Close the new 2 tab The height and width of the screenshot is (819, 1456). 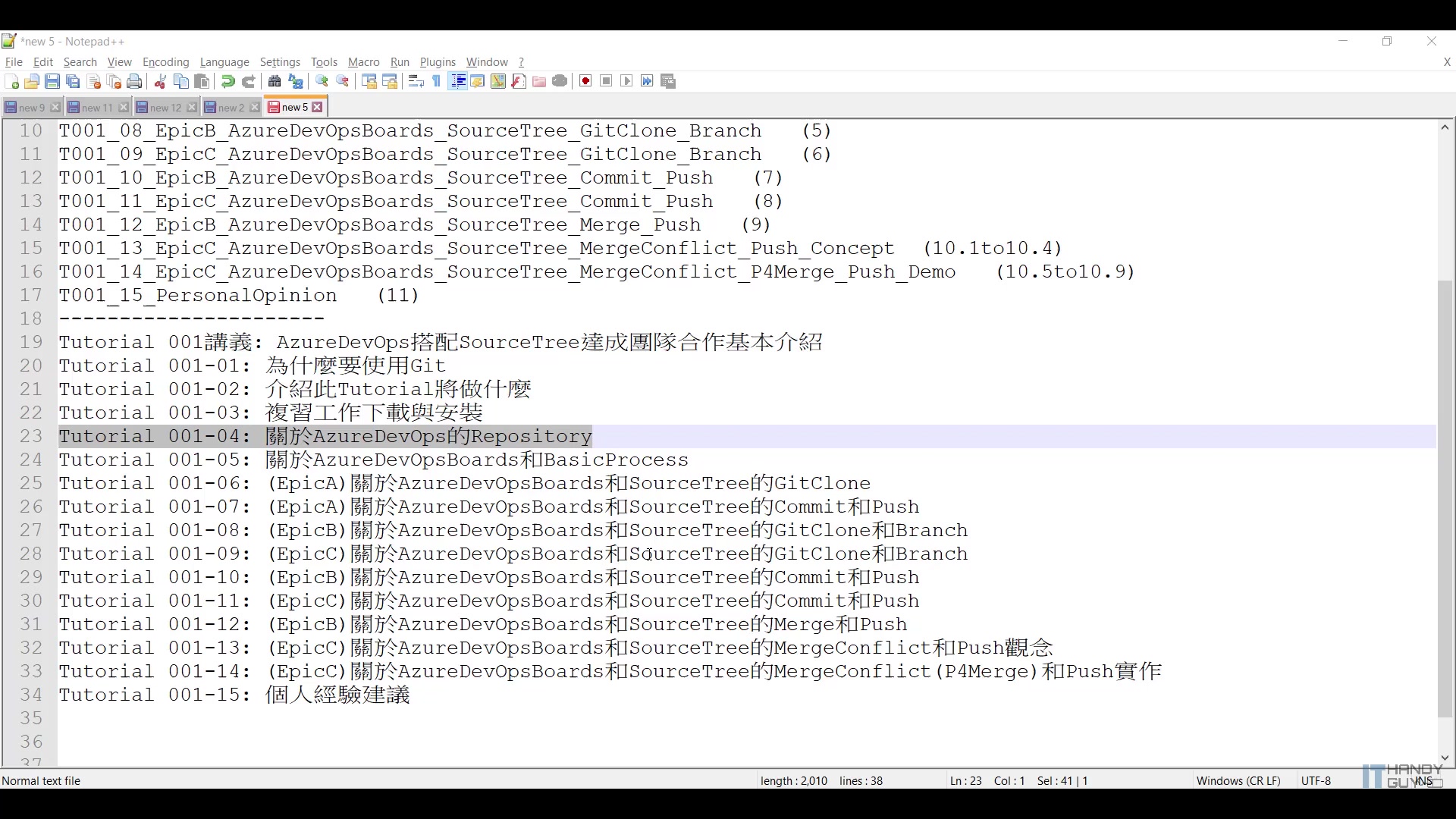click(x=254, y=107)
